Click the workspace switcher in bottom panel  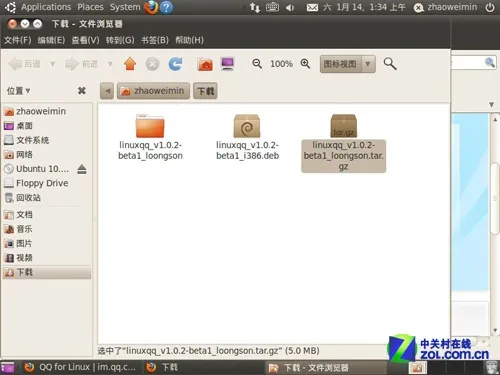click(x=417, y=368)
